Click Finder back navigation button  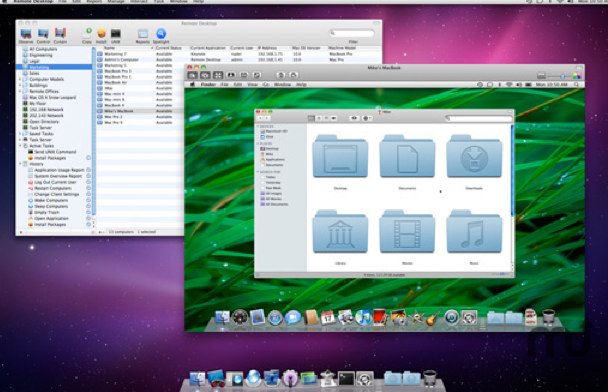261,118
